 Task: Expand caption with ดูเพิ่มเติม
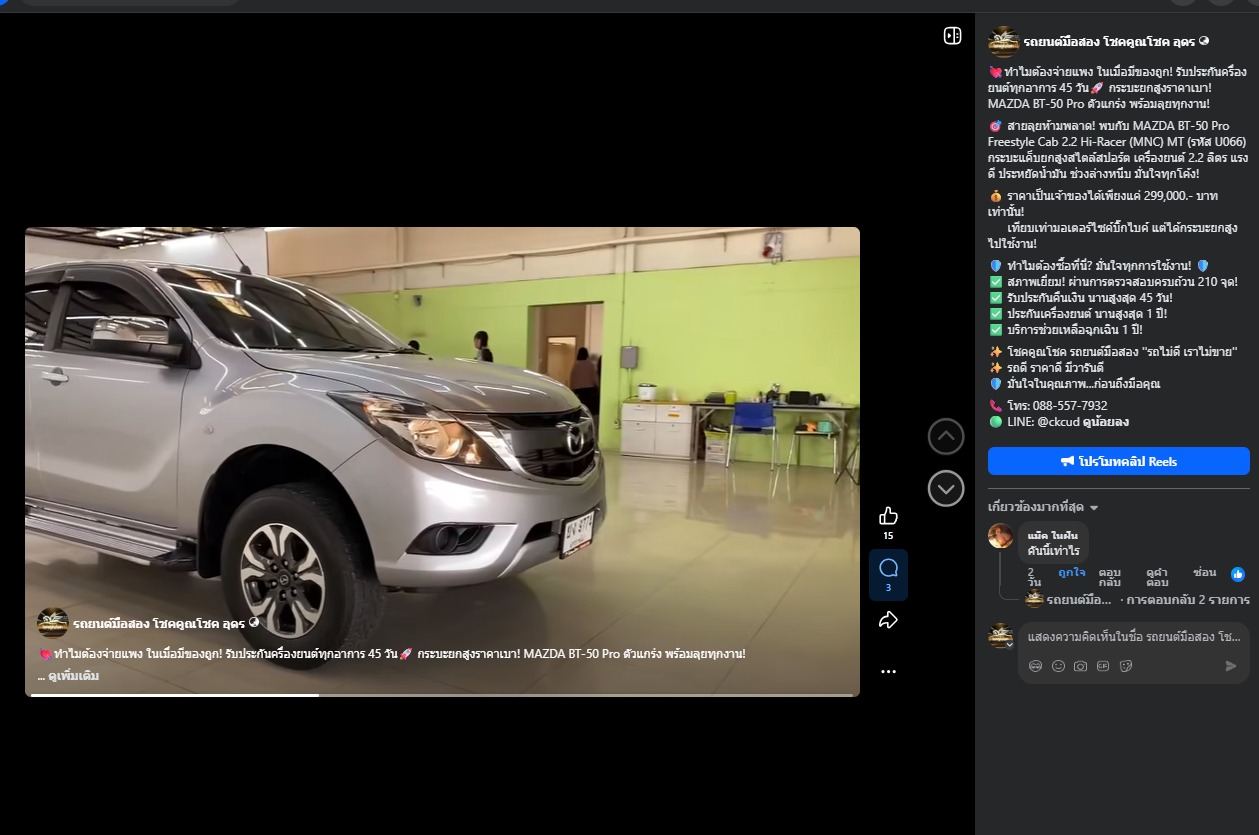click(x=73, y=676)
